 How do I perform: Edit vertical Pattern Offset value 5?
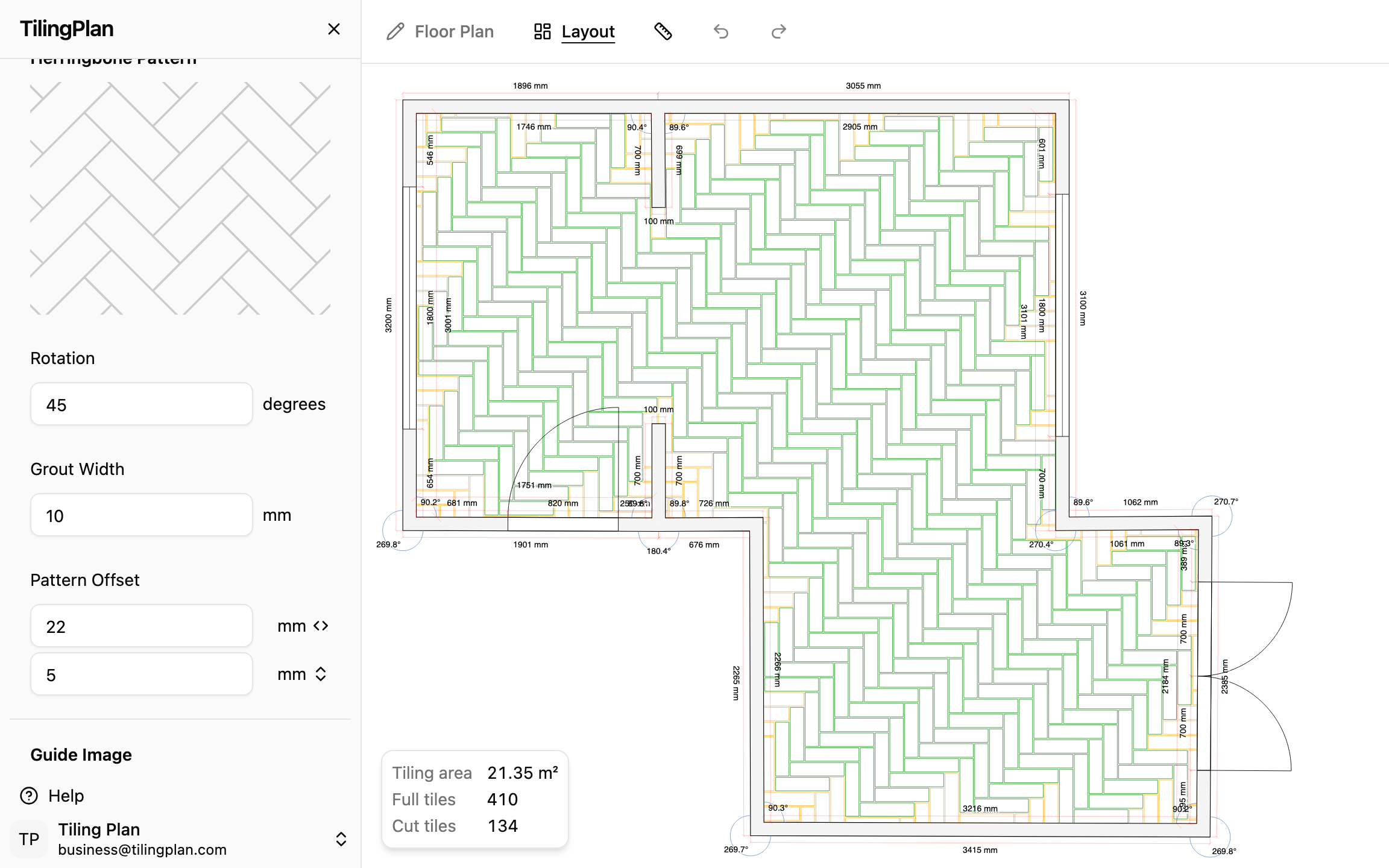coord(142,675)
